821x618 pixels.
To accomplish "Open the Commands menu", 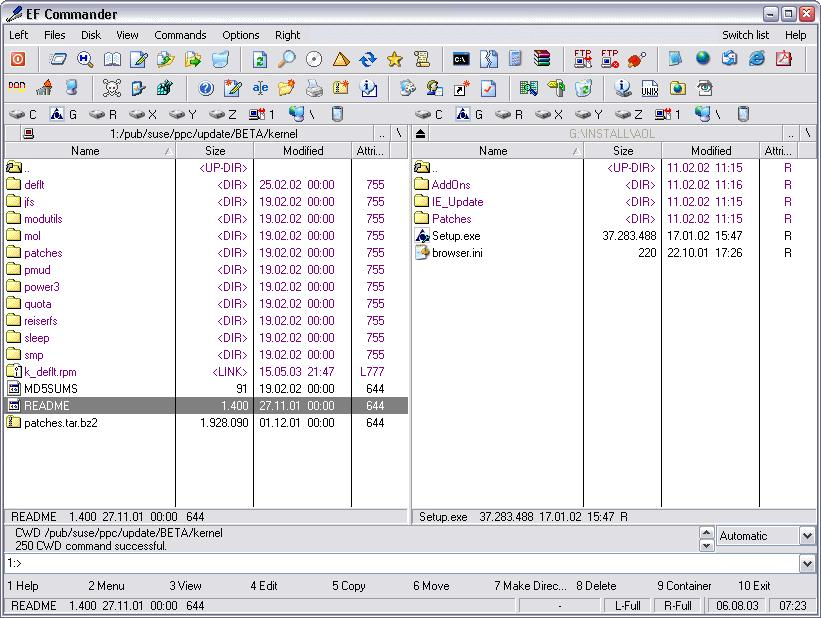I will pyautogui.click(x=180, y=35).
